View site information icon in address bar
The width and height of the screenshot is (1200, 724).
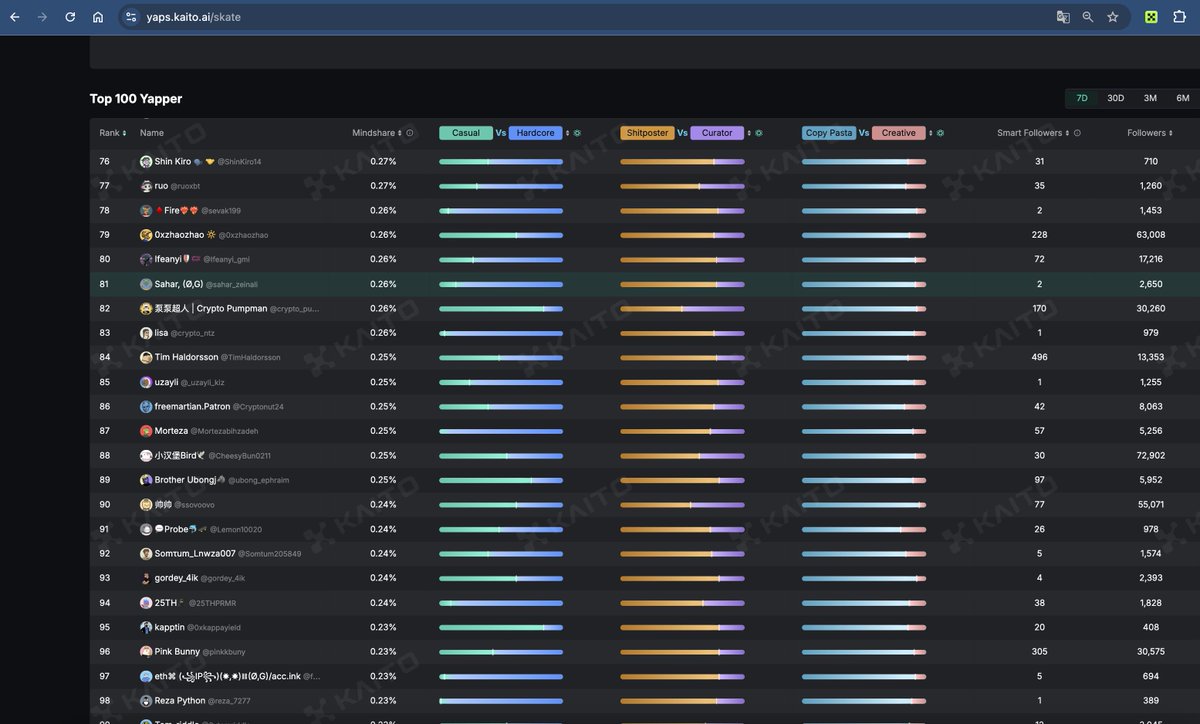click(x=131, y=17)
